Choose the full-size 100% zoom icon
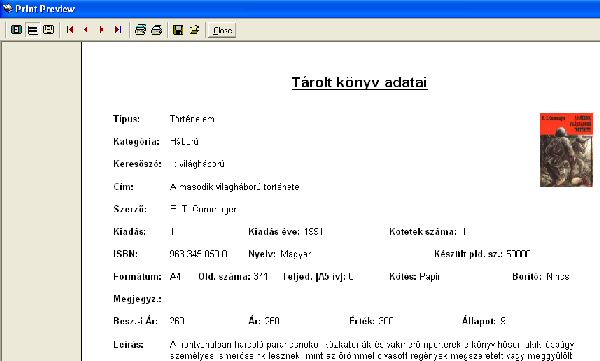 click(x=33, y=29)
